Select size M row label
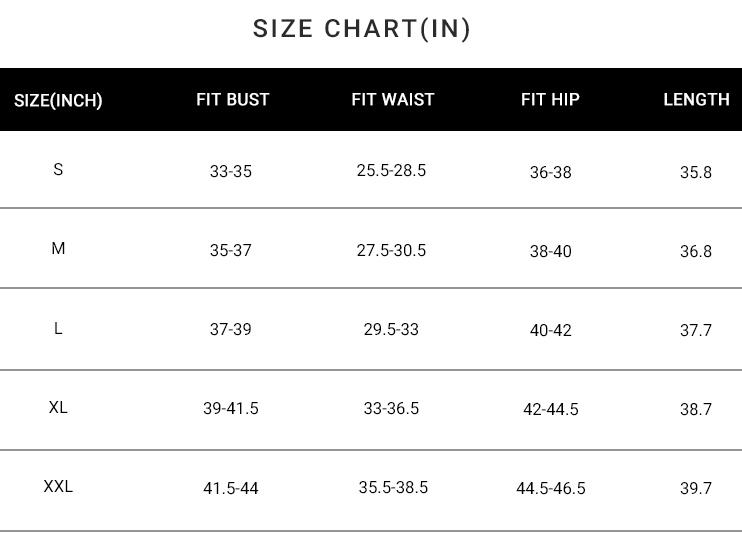This screenshot has height=551, width=742. [58, 248]
